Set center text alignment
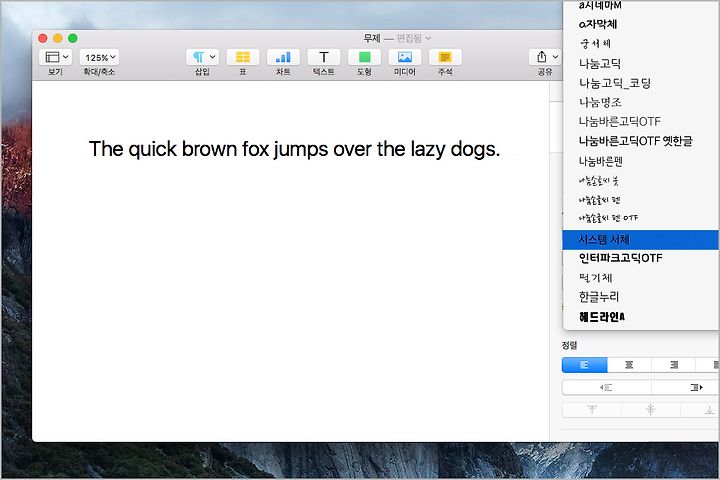The height and width of the screenshot is (480, 720). pos(629,365)
